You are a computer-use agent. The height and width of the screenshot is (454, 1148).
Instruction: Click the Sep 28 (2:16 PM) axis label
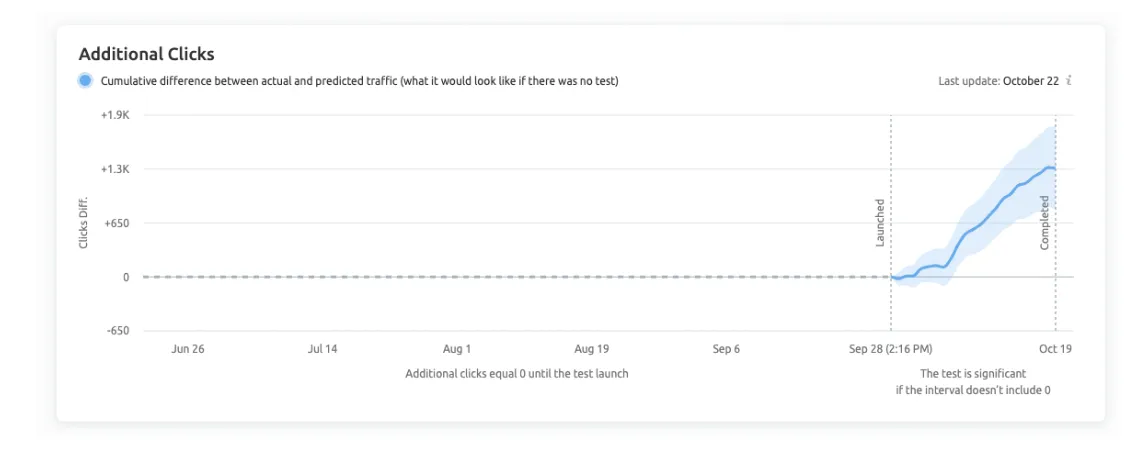tap(890, 349)
